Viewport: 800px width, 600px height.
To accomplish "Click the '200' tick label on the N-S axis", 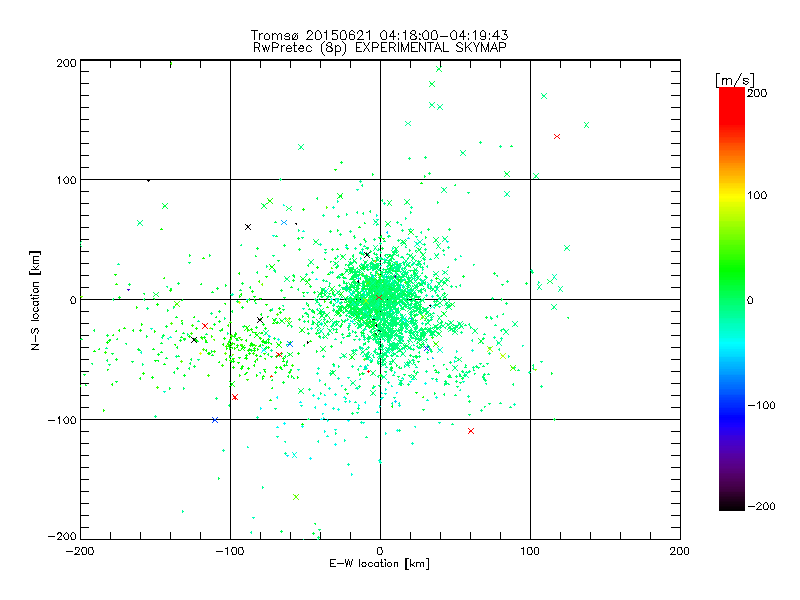I will [66, 63].
